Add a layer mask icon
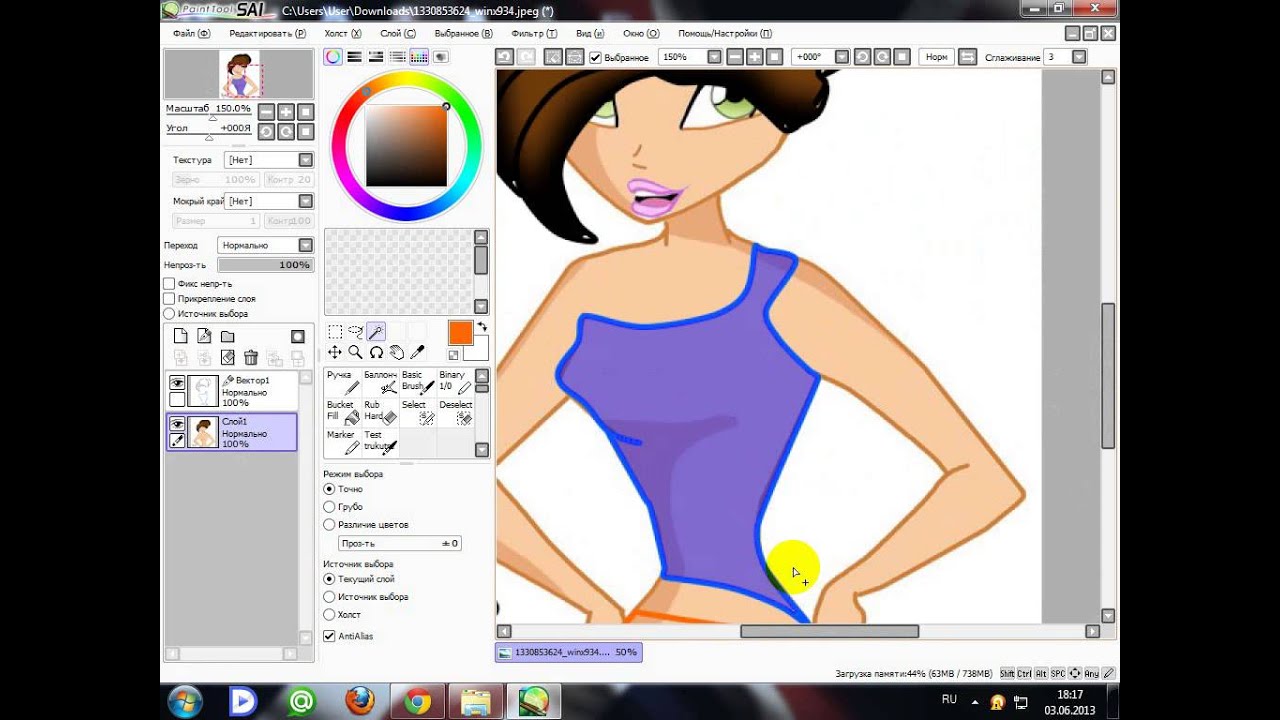1280x720 pixels. point(297,336)
